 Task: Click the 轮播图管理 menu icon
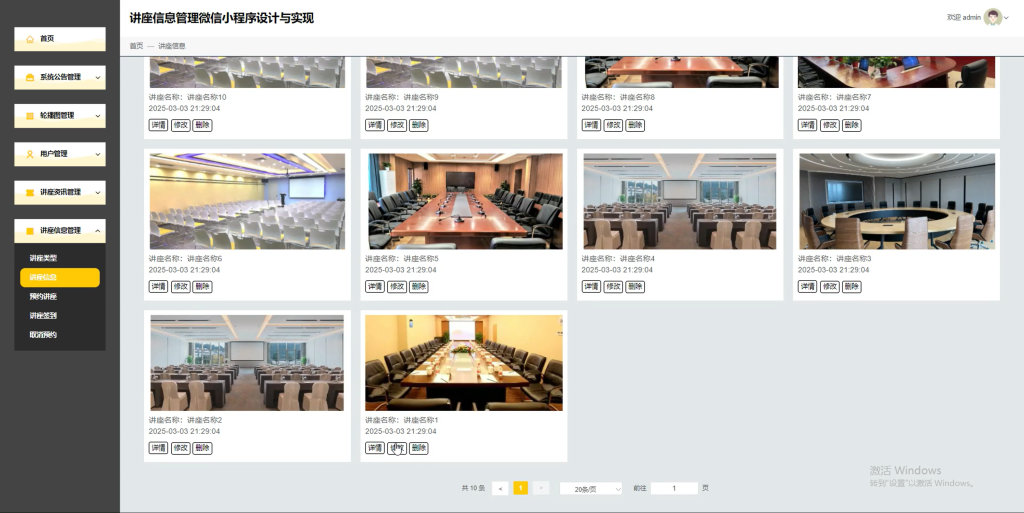pyautogui.click(x=30, y=116)
